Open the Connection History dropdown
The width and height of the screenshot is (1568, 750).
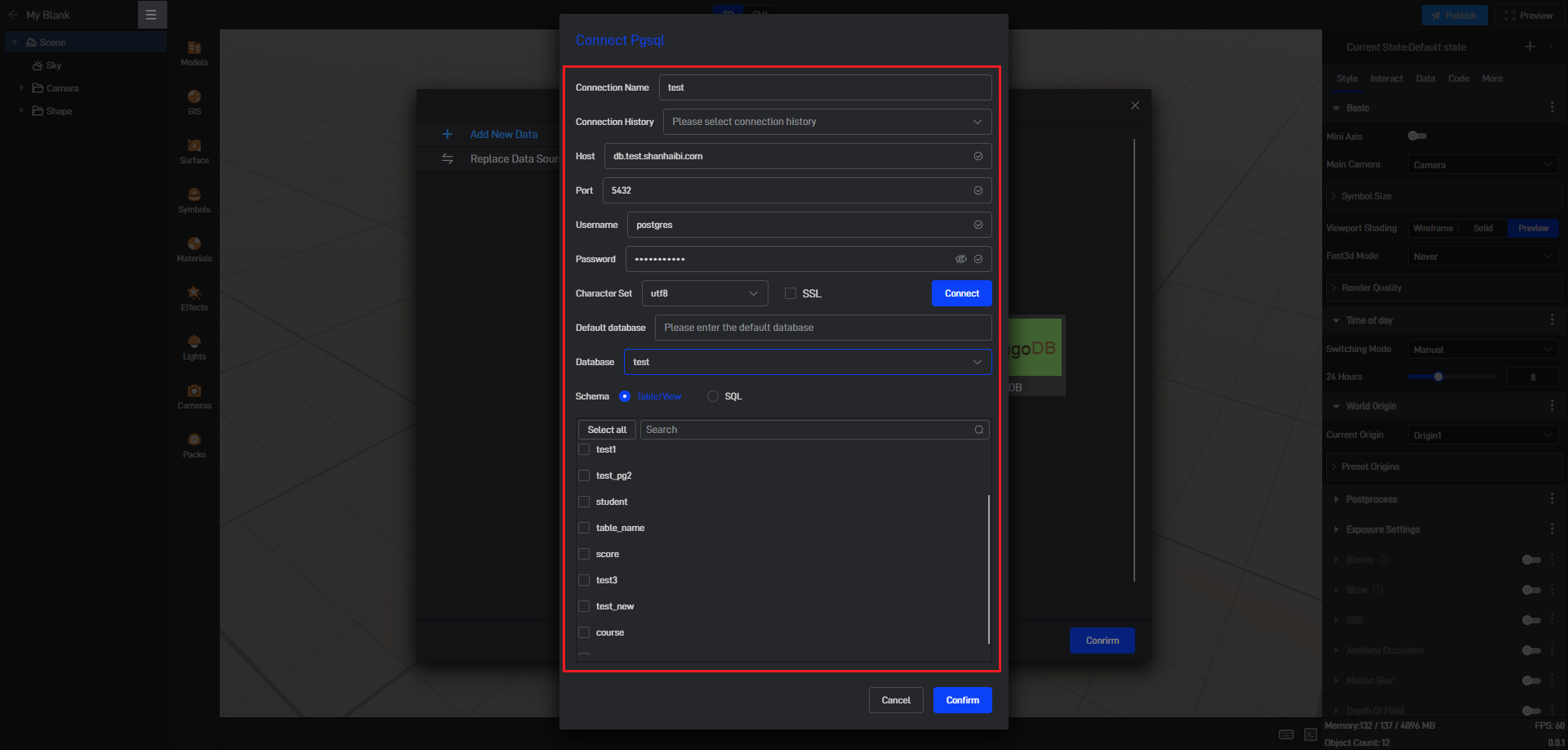(x=827, y=122)
